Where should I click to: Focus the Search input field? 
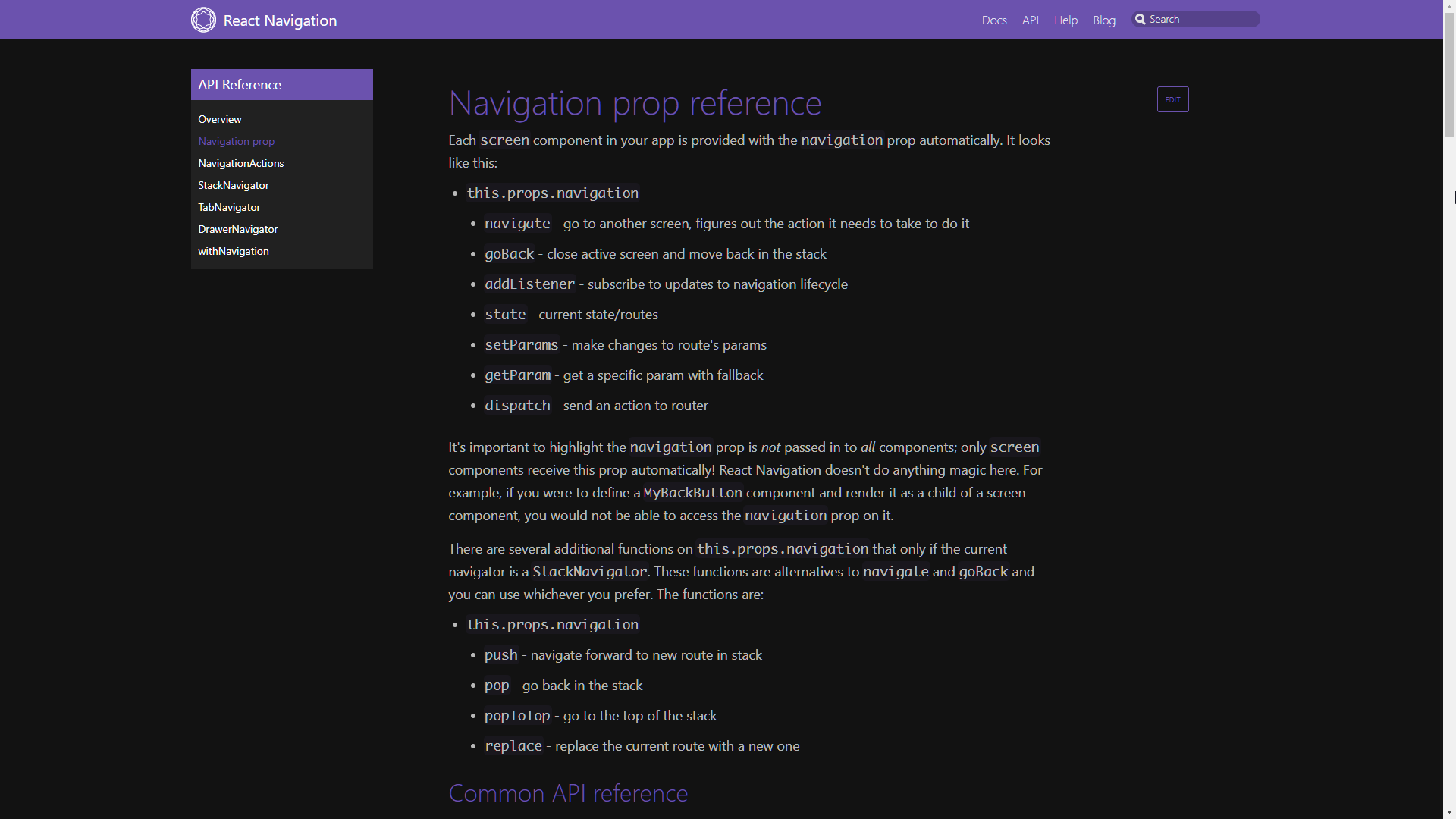coord(1196,19)
